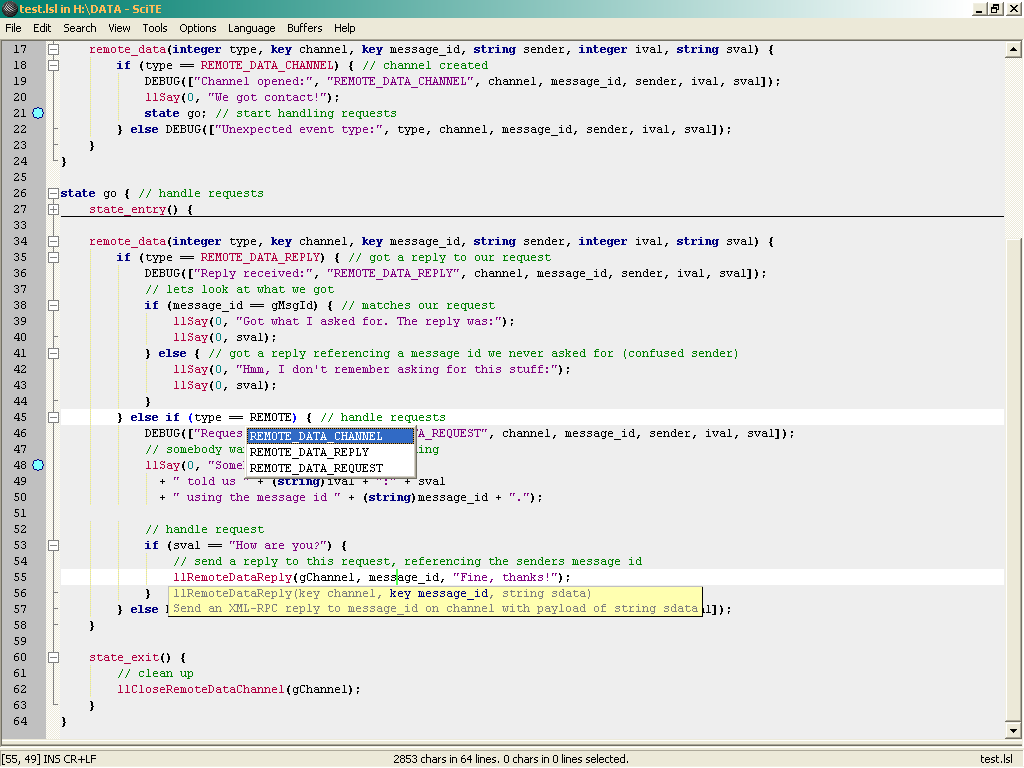This screenshot has height=768, width=1024.
Task: Collapse fold at line 53 sval check
Action: tap(54, 545)
